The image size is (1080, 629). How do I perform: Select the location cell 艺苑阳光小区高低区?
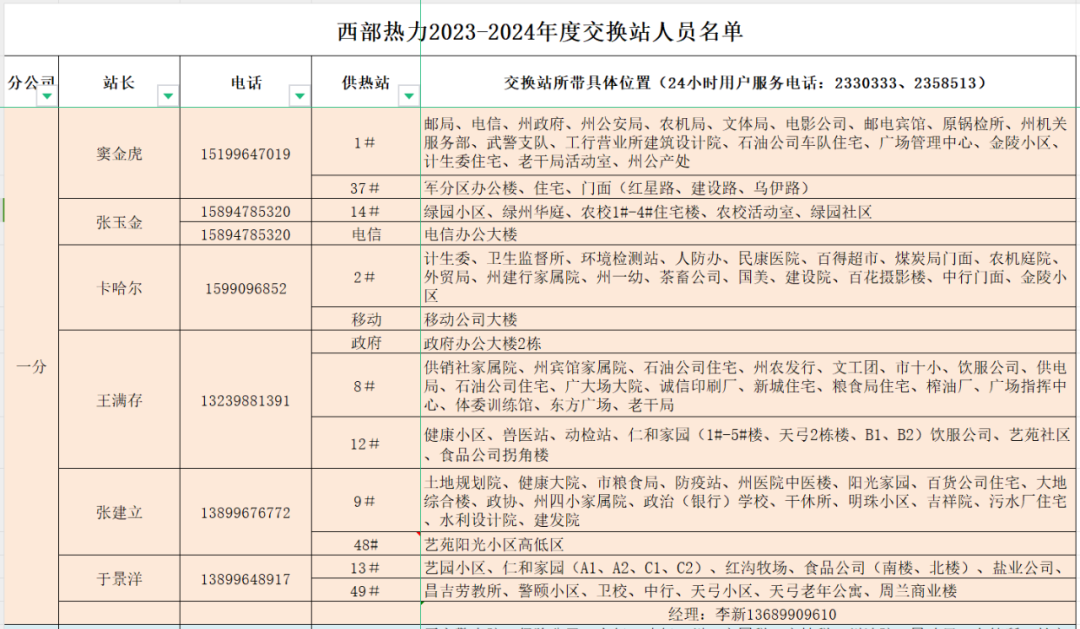[x=748, y=544]
